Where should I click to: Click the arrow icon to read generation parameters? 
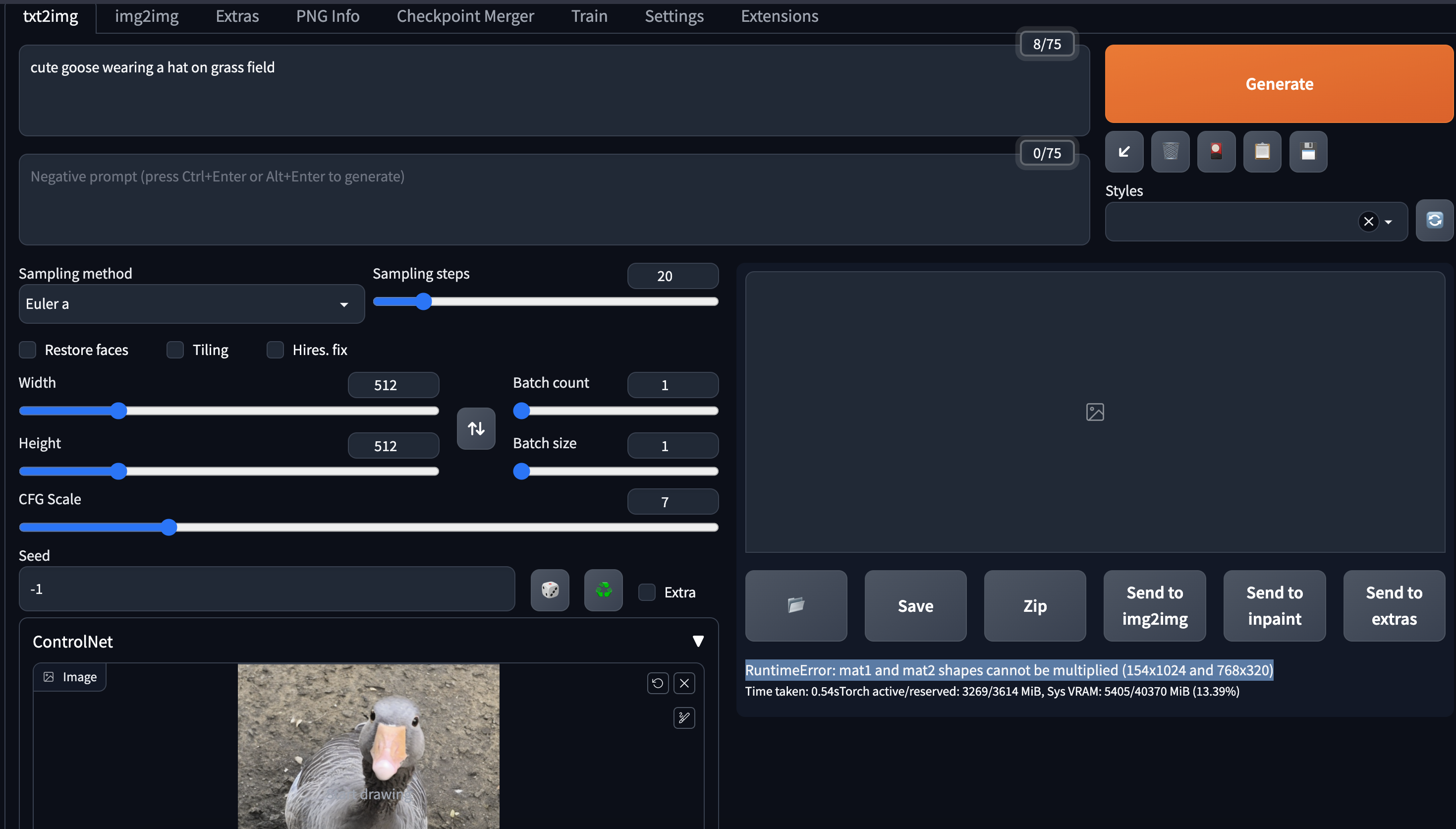(x=1124, y=151)
